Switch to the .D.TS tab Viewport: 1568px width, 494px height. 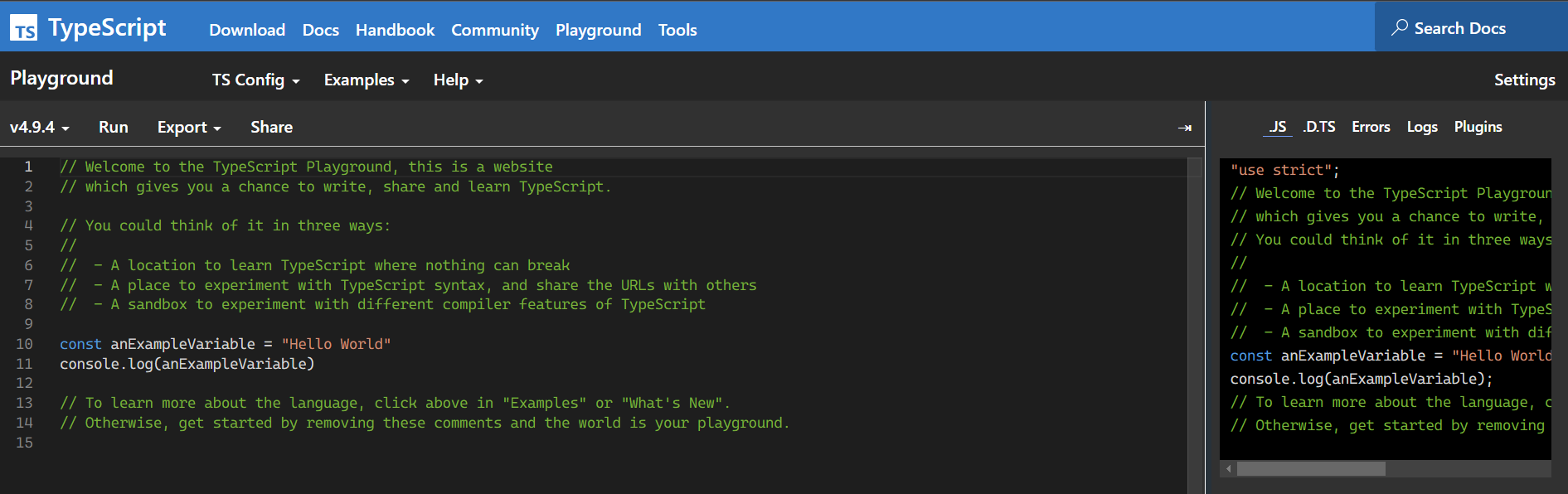click(1319, 127)
